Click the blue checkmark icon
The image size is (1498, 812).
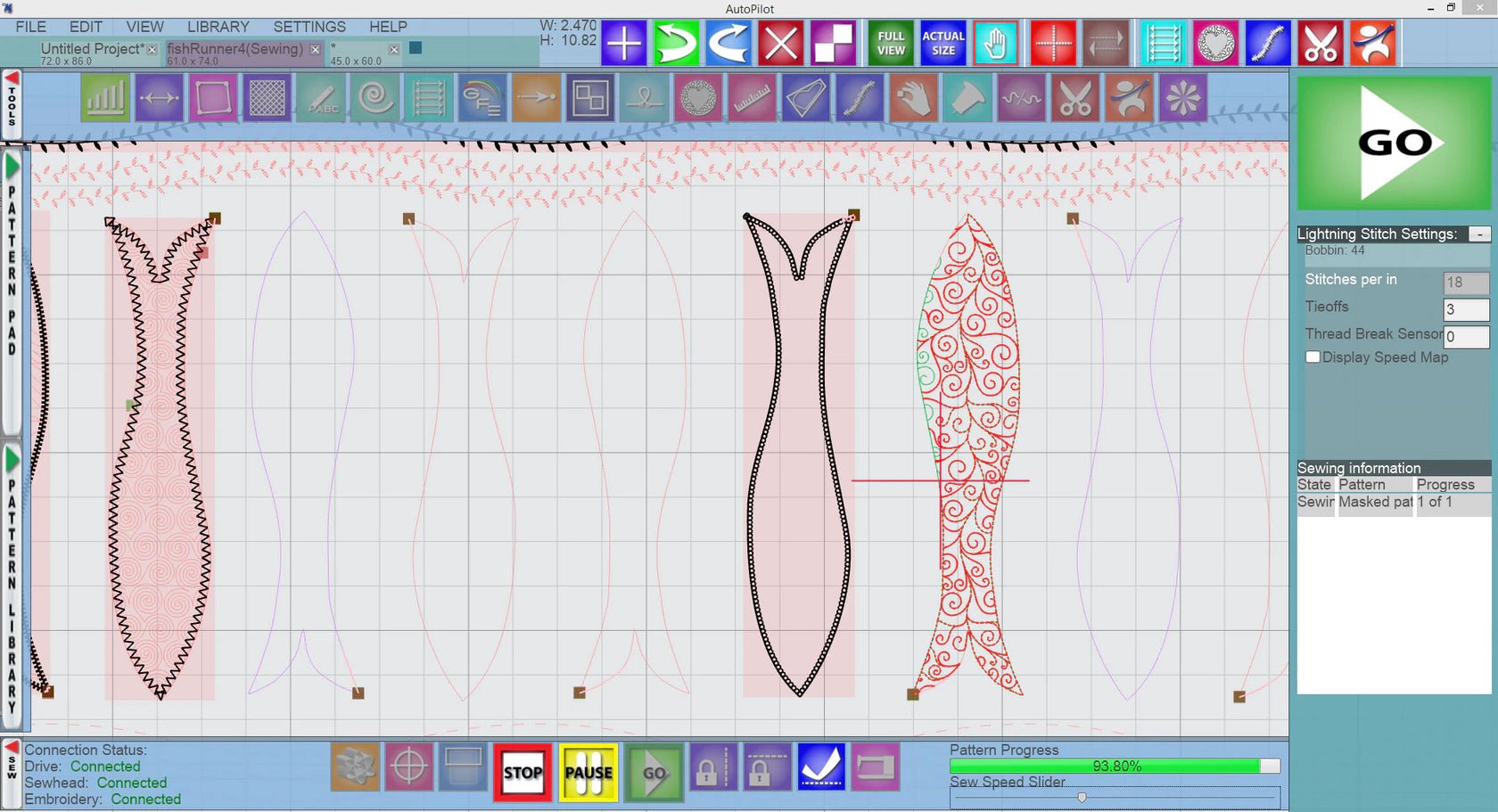click(821, 767)
